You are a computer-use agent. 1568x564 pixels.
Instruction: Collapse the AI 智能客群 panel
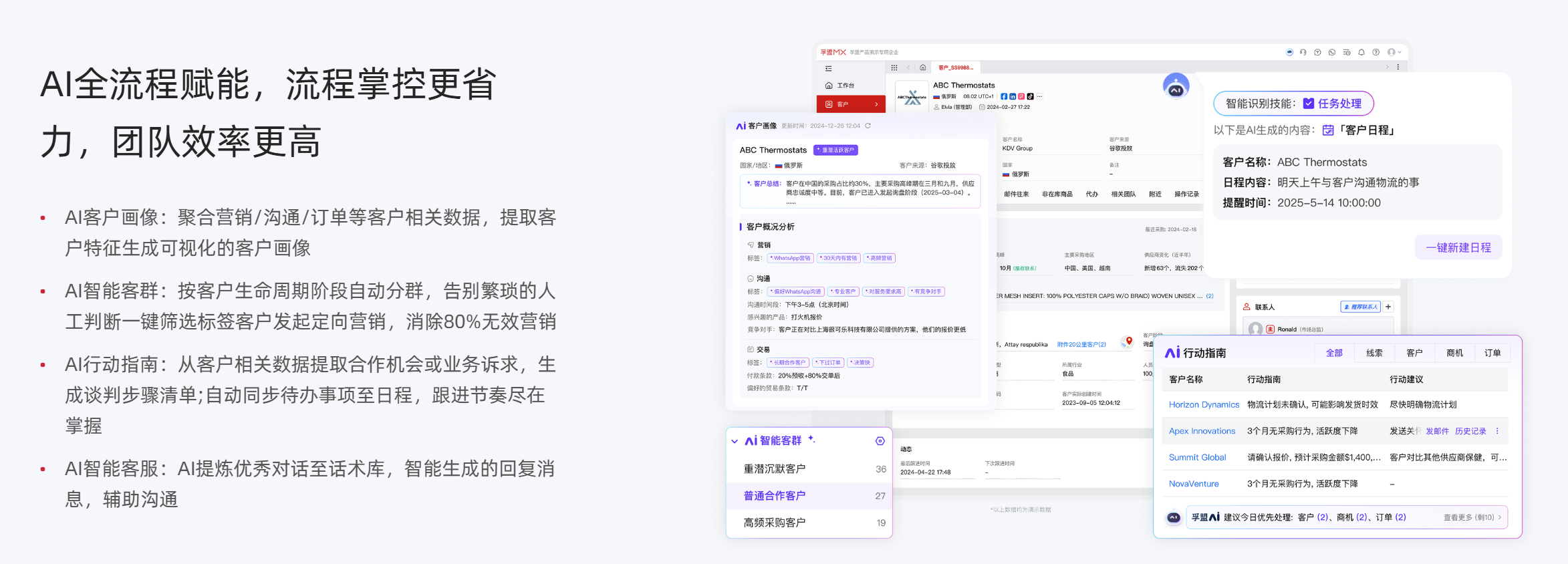pos(735,441)
